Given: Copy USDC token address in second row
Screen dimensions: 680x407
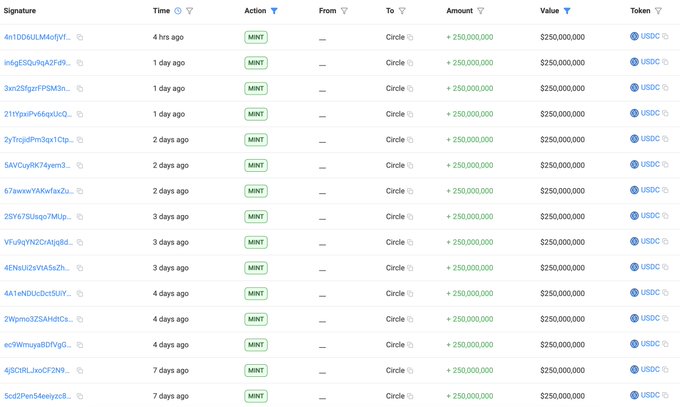Looking at the screenshot, I should [x=666, y=63].
